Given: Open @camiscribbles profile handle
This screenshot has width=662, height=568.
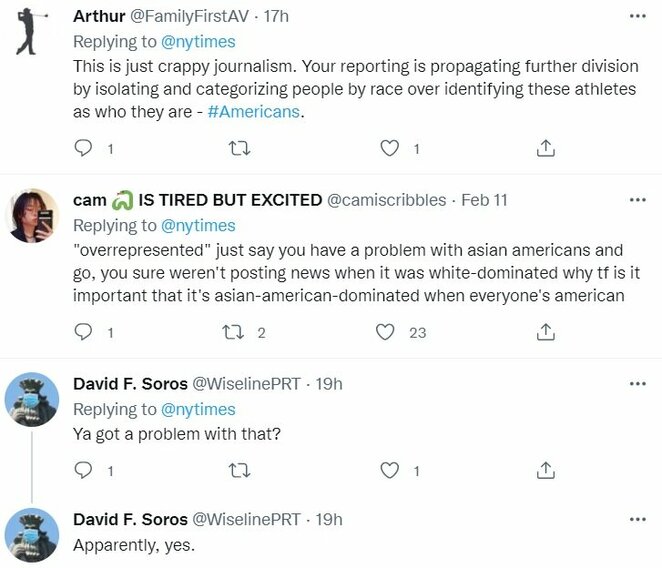Looking at the screenshot, I should (x=387, y=200).
